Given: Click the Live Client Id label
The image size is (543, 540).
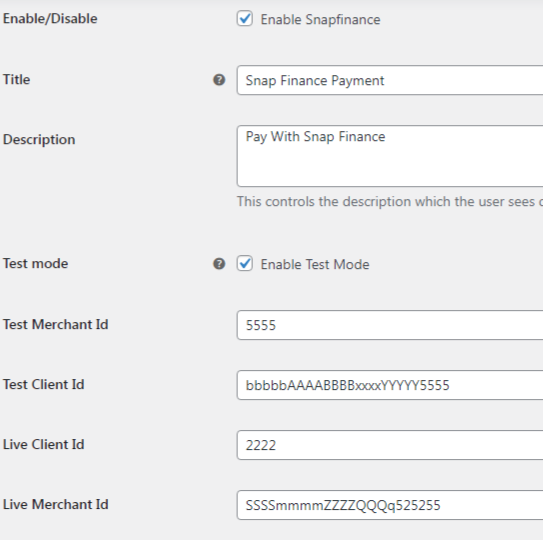Looking at the screenshot, I should pyautogui.click(x=44, y=444).
